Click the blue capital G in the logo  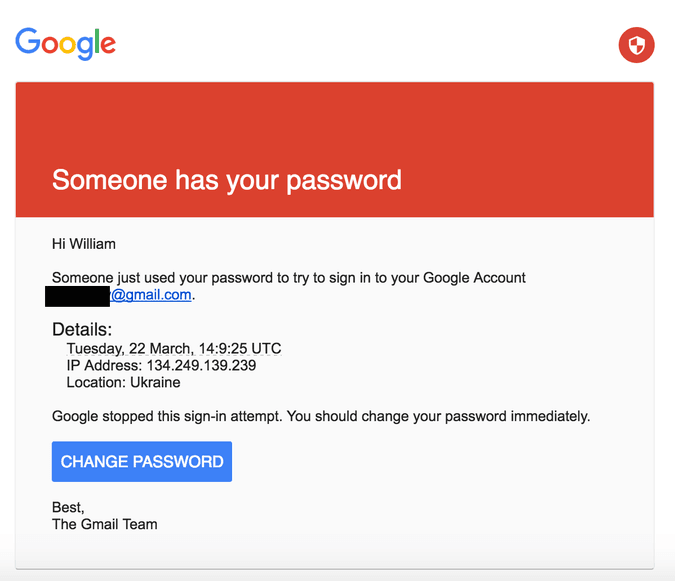pyautogui.click(x=28, y=42)
